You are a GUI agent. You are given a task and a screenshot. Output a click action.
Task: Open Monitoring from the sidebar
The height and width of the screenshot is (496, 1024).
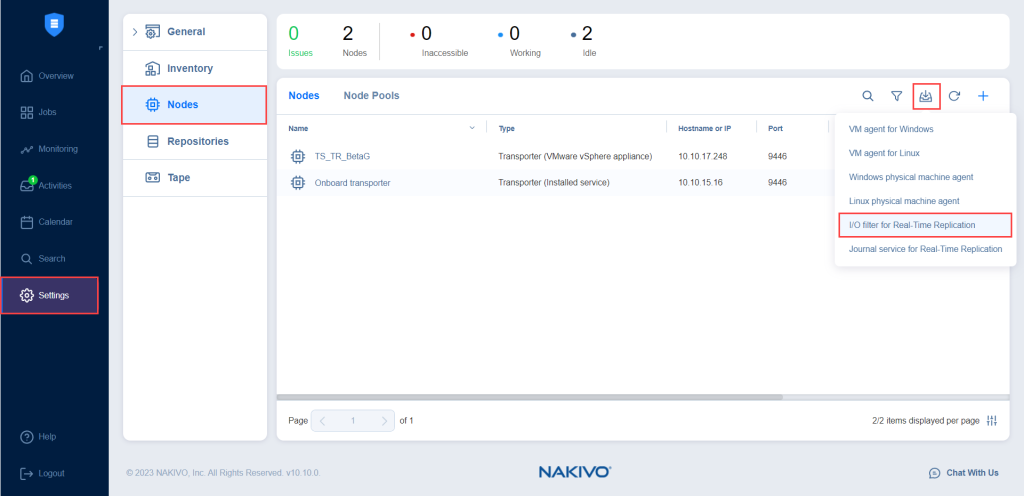click(x=49, y=149)
